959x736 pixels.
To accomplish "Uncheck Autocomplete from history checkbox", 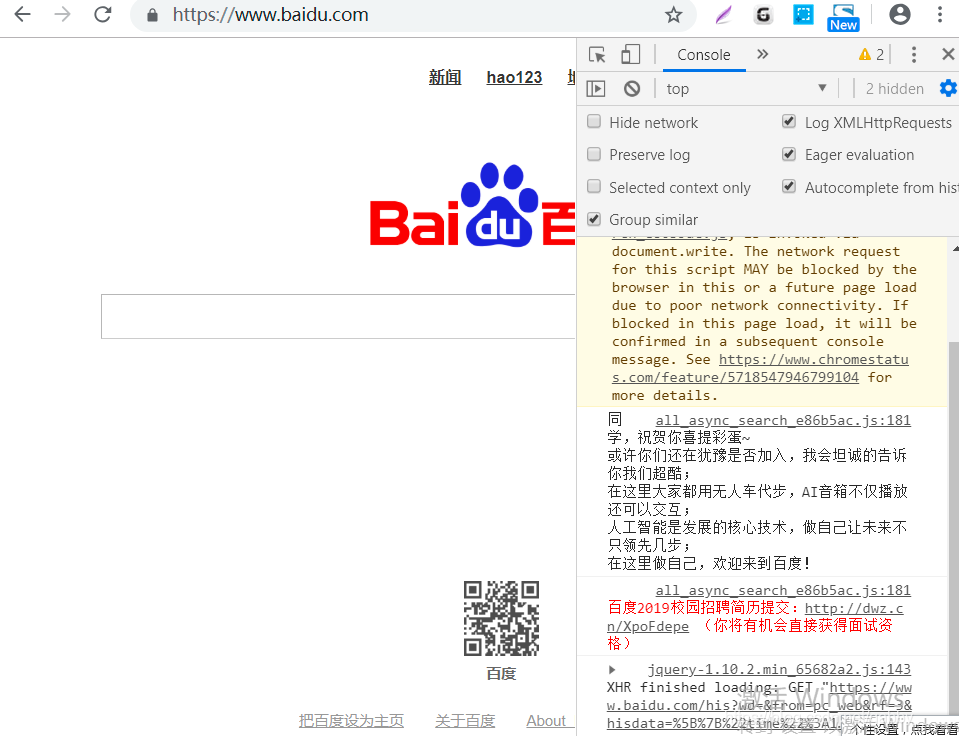I will [789, 186].
